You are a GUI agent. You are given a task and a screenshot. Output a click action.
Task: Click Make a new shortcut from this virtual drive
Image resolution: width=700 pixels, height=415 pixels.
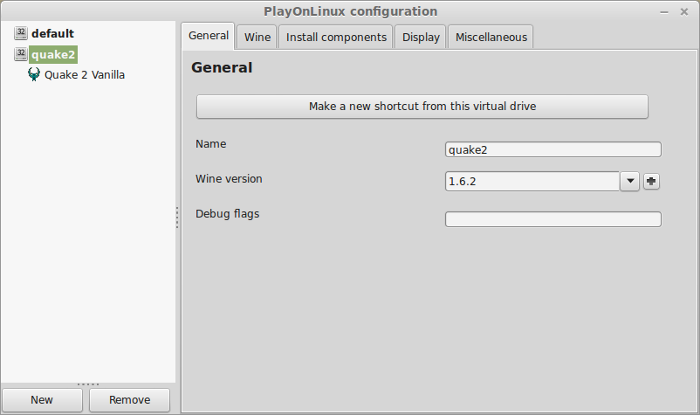[x=422, y=106]
